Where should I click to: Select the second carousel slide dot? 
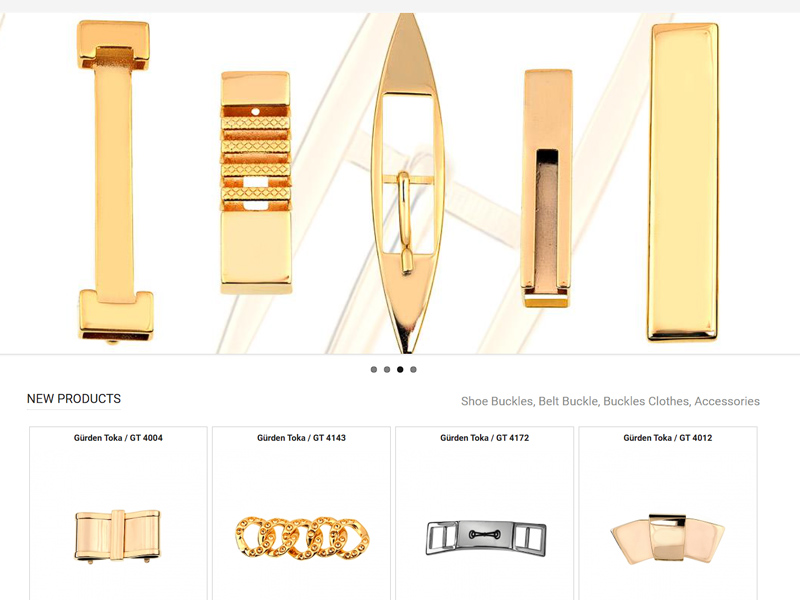(387, 369)
